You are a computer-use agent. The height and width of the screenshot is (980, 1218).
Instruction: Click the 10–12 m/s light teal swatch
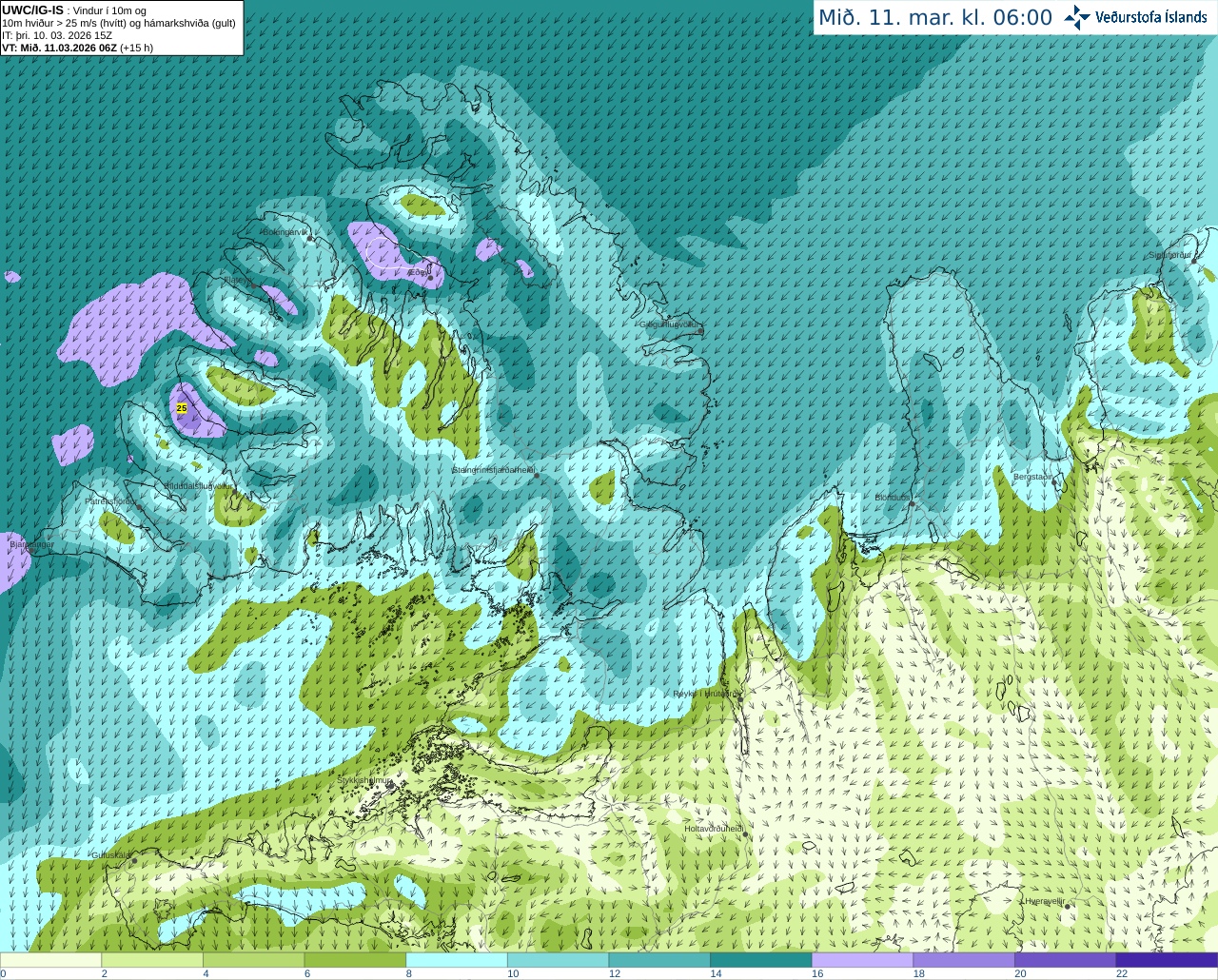(x=558, y=960)
